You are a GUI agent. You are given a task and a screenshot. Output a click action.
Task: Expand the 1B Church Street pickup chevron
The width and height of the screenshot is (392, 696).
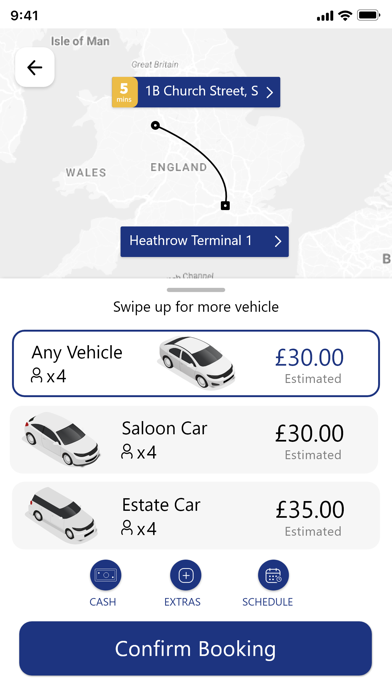point(269,92)
